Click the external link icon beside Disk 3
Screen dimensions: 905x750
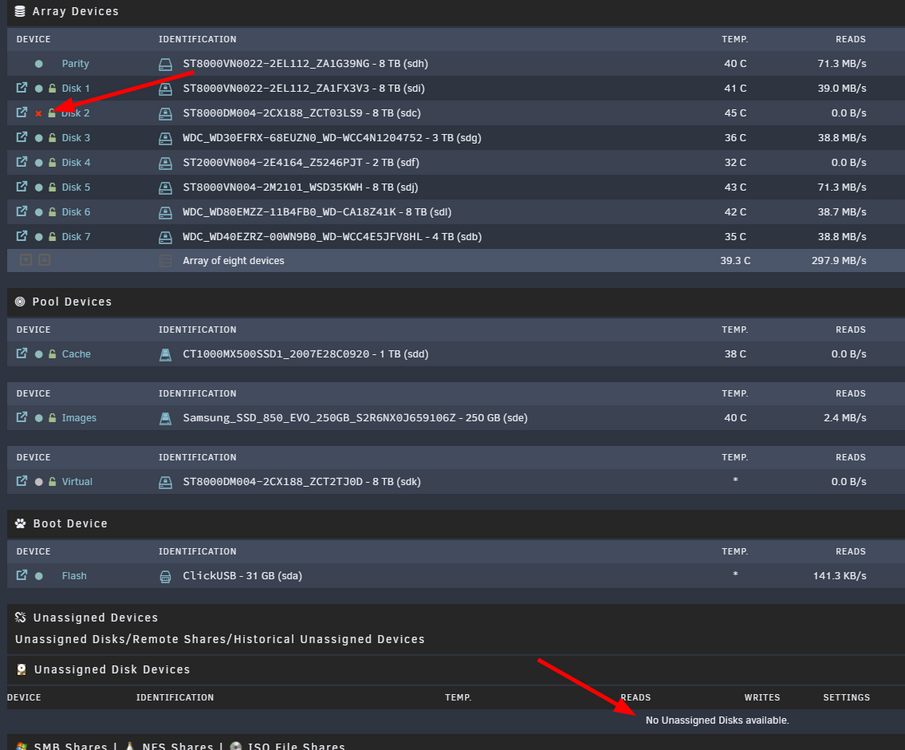[21, 137]
